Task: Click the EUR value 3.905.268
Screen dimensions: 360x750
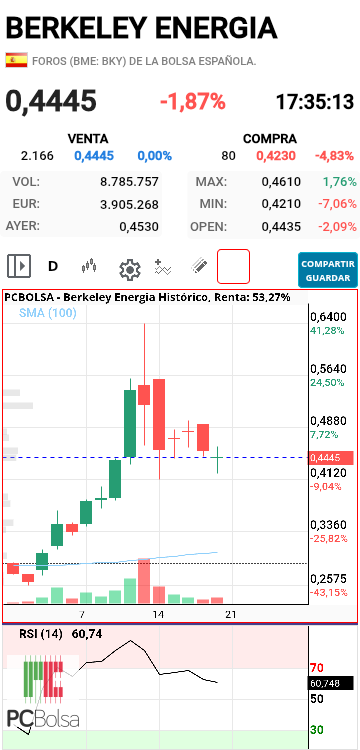Action: [129, 205]
